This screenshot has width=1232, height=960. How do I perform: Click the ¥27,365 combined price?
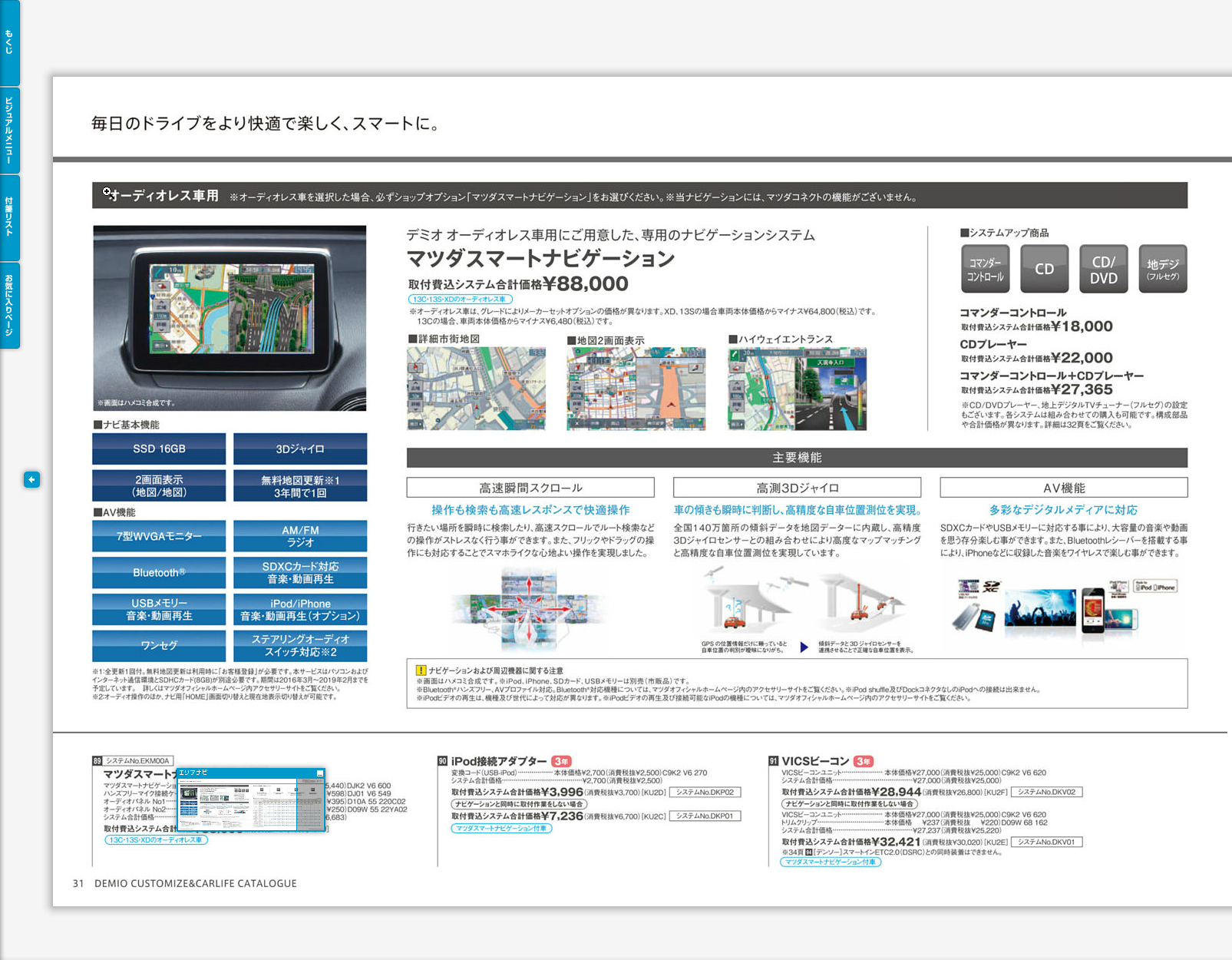(1082, 389)
